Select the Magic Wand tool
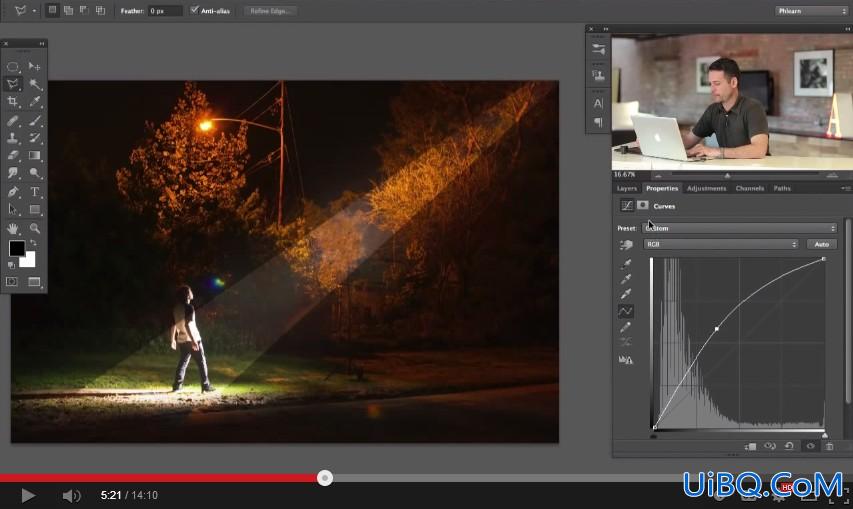The image size is (853, 509). point(34,84)
